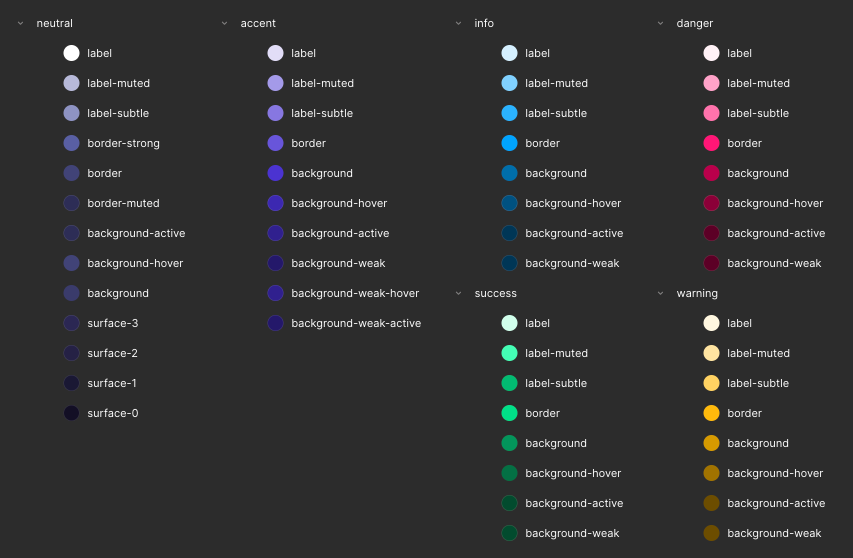Collapse the neutral group chevron
853x558 pixels.
pyautogui.click(x=20, y=23)
